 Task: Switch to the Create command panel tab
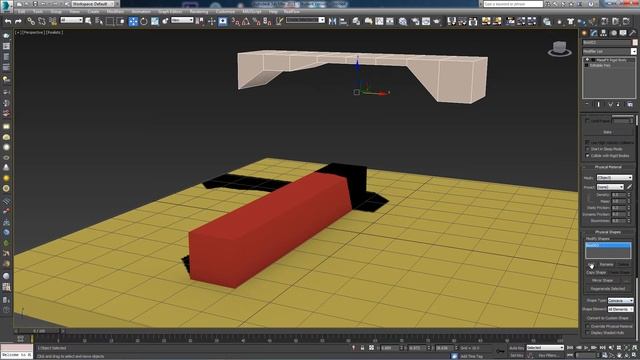pos(584,33)
